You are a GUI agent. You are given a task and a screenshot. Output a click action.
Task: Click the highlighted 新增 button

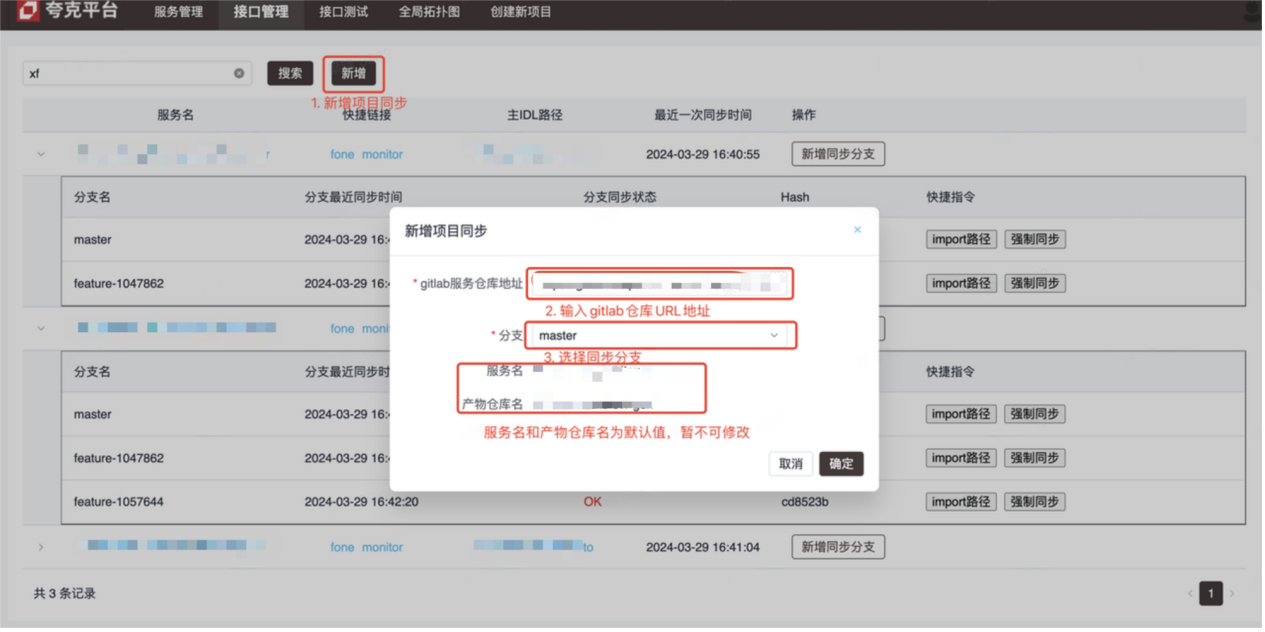click(352, 73)
